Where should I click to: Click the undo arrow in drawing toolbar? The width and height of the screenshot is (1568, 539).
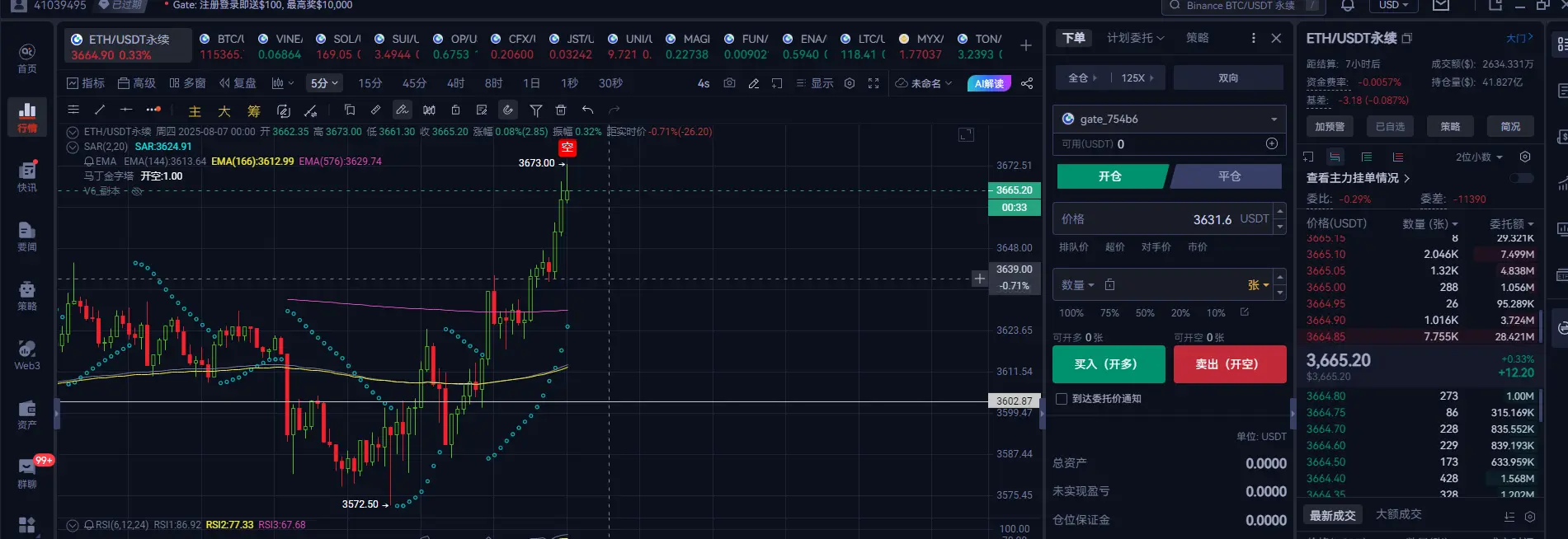pos(587,110)
